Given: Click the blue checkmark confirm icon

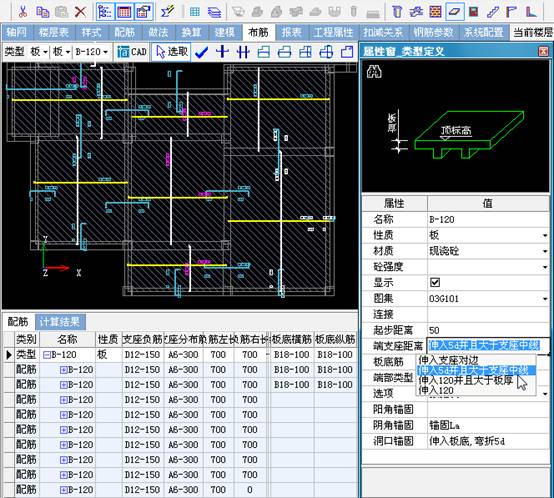Looking at the screenshot, I should 201,52.
